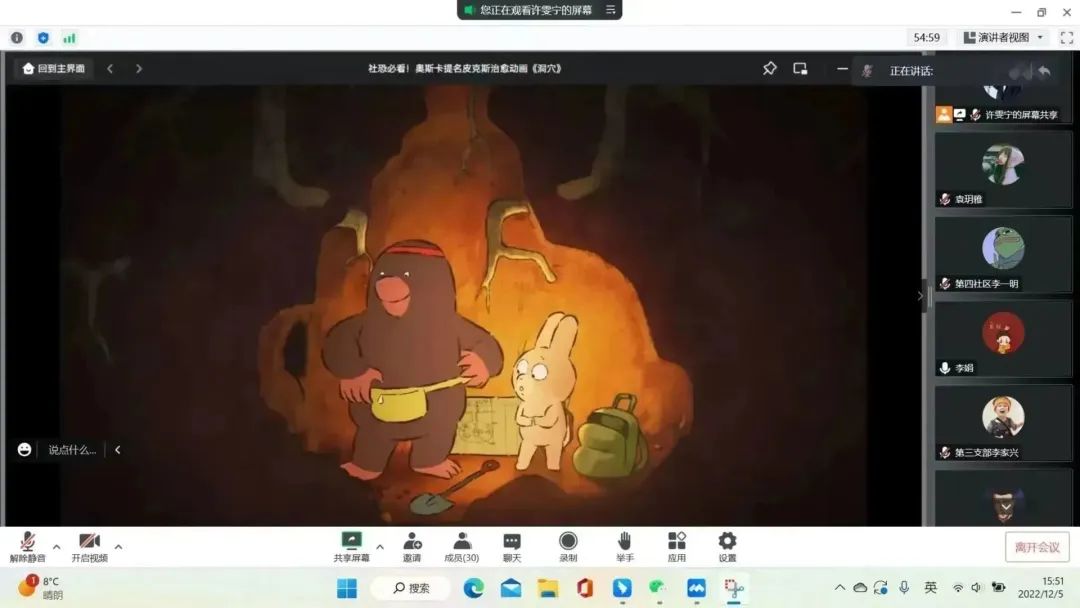Start recording the meeting
1080x608 pixels.
pyautogui.click(x=568, y=547)
